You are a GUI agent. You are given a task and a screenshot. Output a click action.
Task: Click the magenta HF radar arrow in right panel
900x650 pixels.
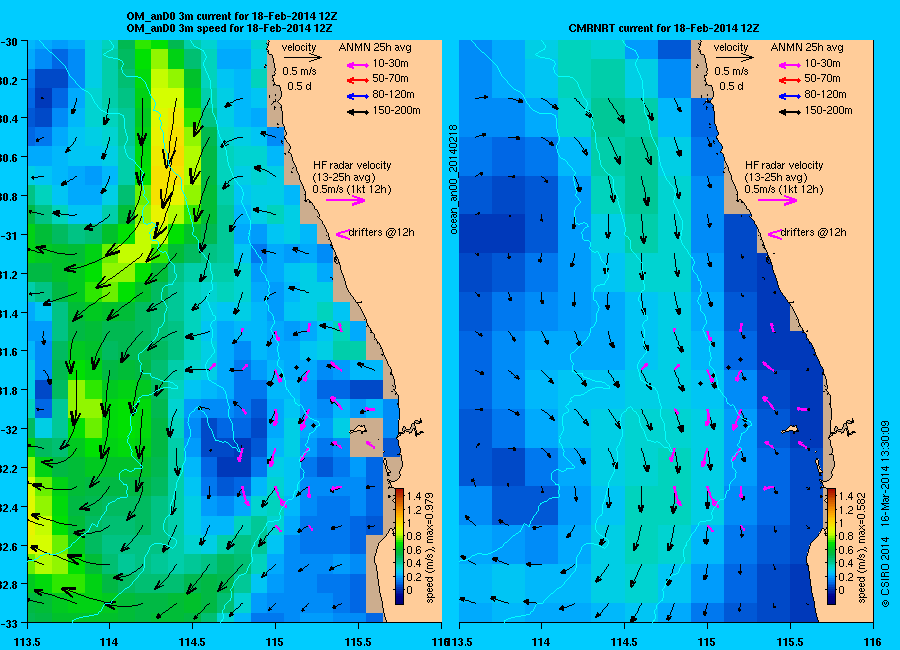[x=777, y=200]
